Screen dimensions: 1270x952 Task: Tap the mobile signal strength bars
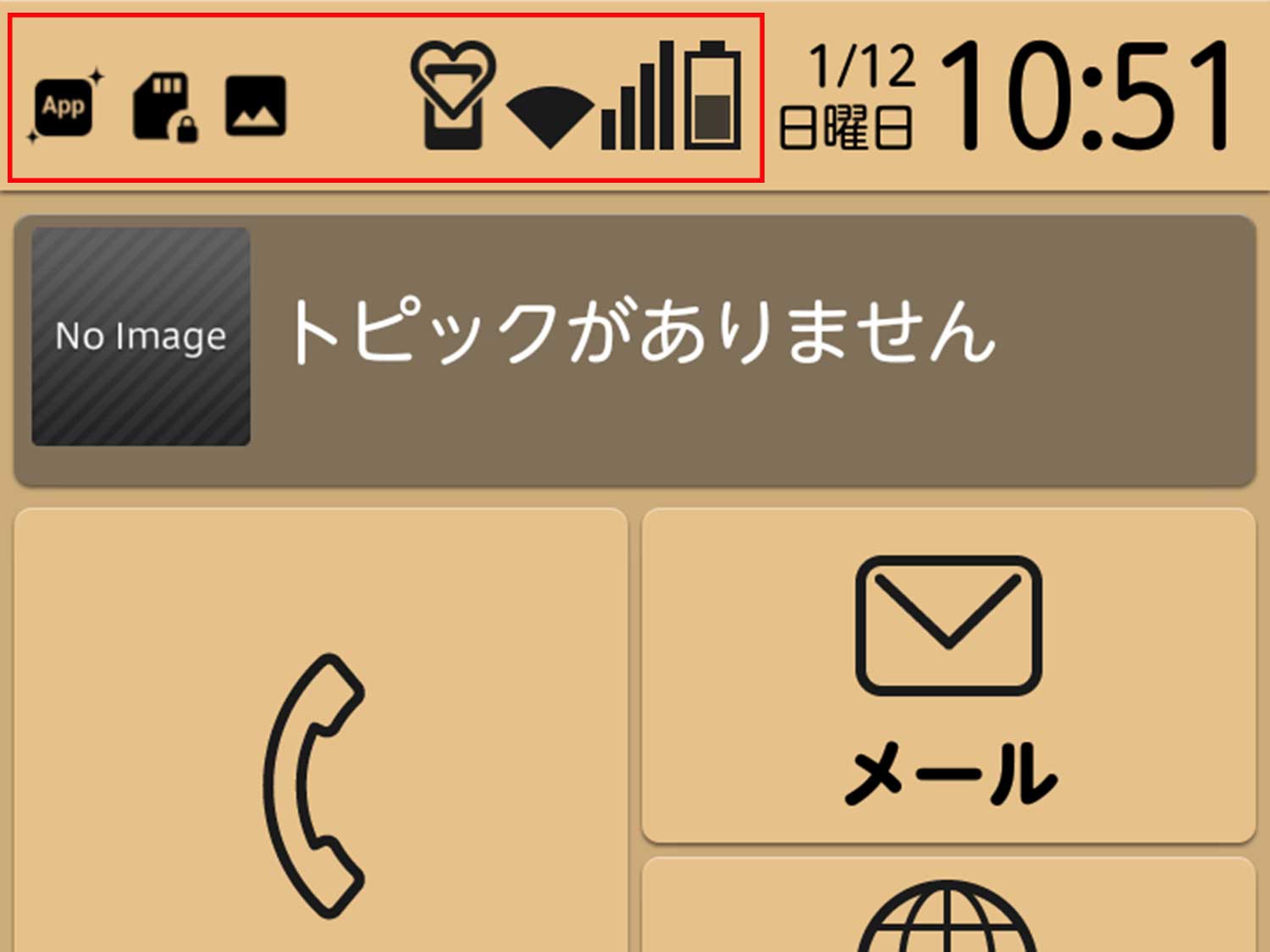(x=638, y=96)
